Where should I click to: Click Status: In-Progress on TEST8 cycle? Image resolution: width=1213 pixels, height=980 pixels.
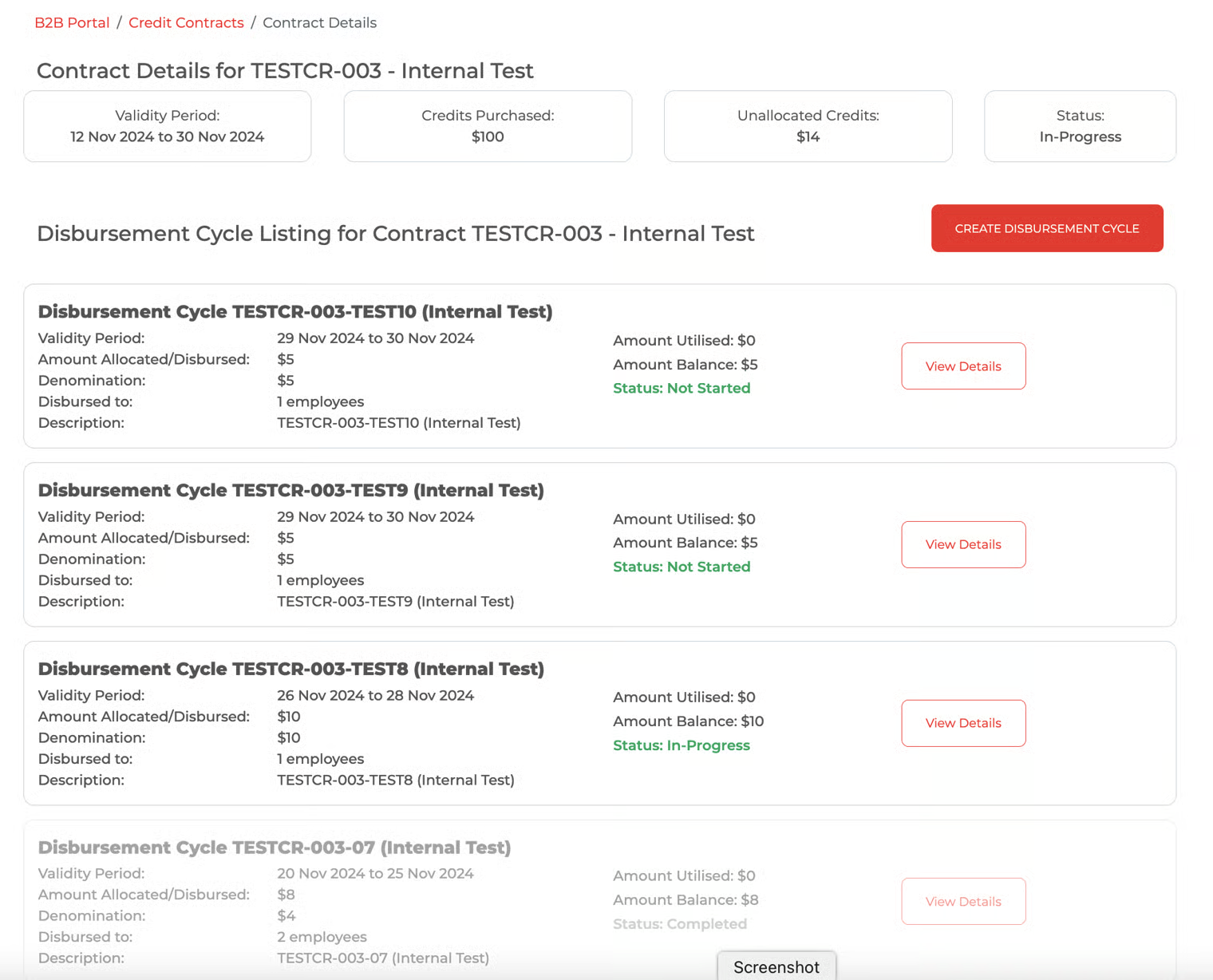click(x=682, y=745)
